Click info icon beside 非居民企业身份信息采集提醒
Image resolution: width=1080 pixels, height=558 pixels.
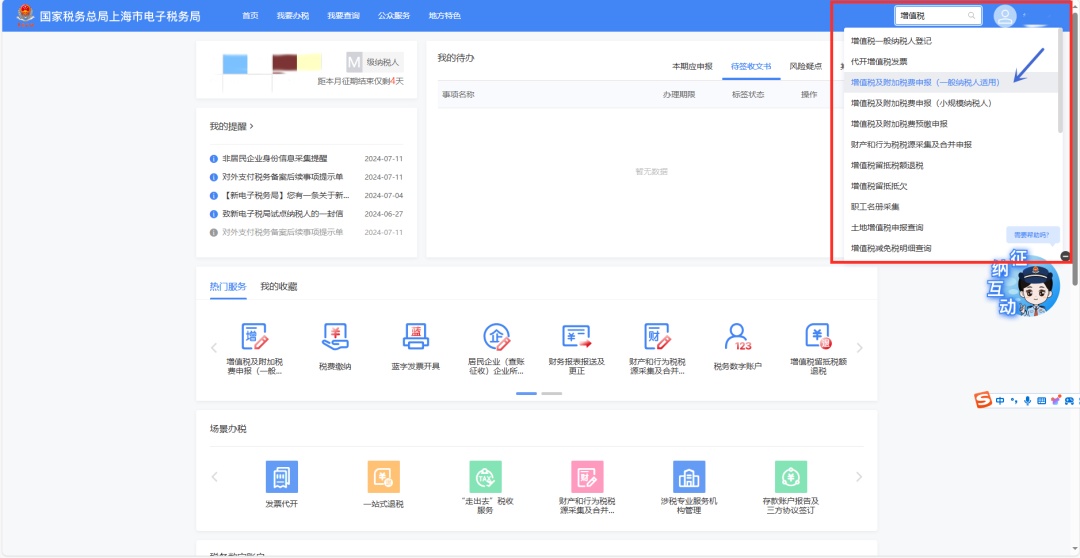tap(214, 158)
